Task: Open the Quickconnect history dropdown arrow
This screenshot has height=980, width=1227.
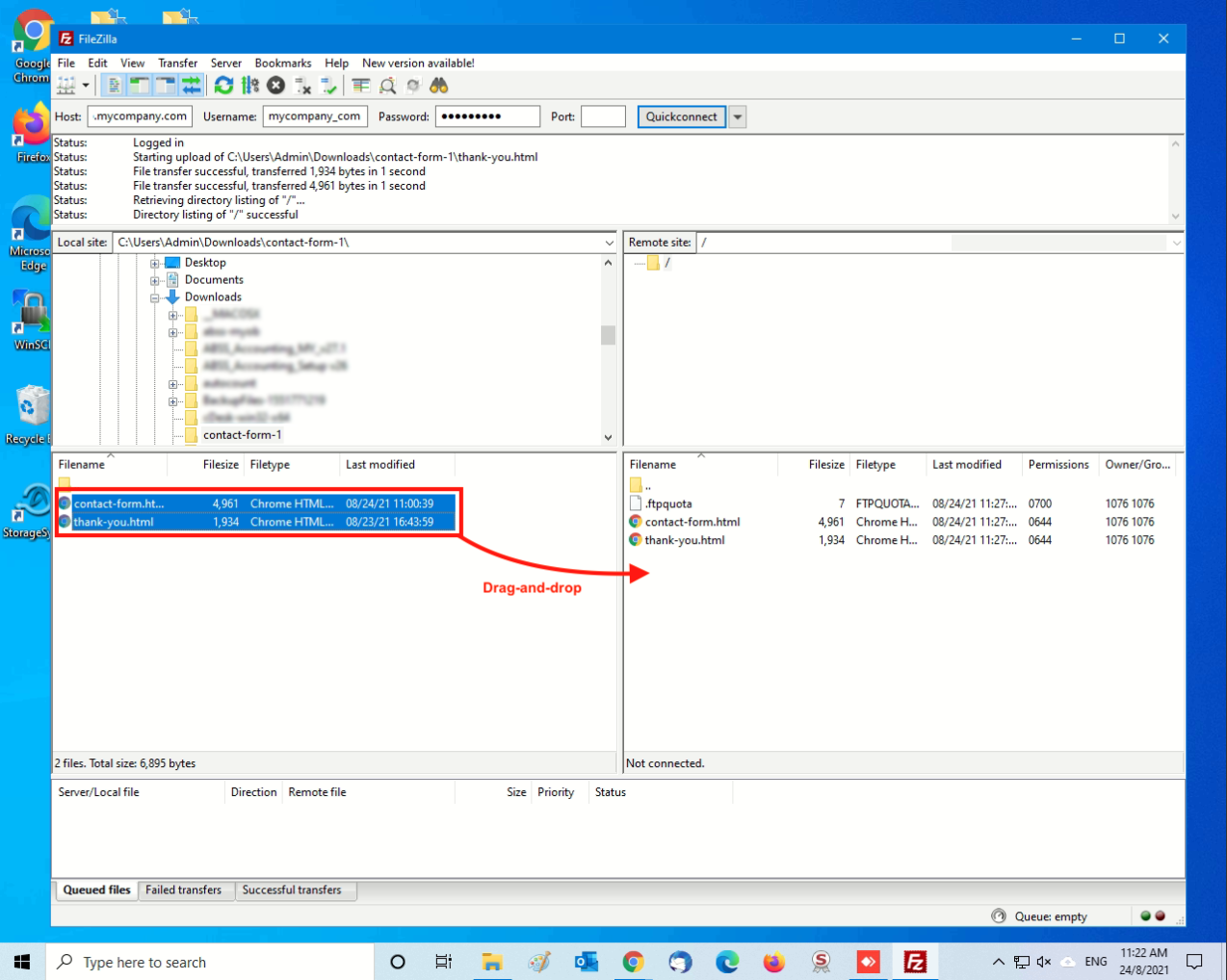Action: (x=738, y=116)
